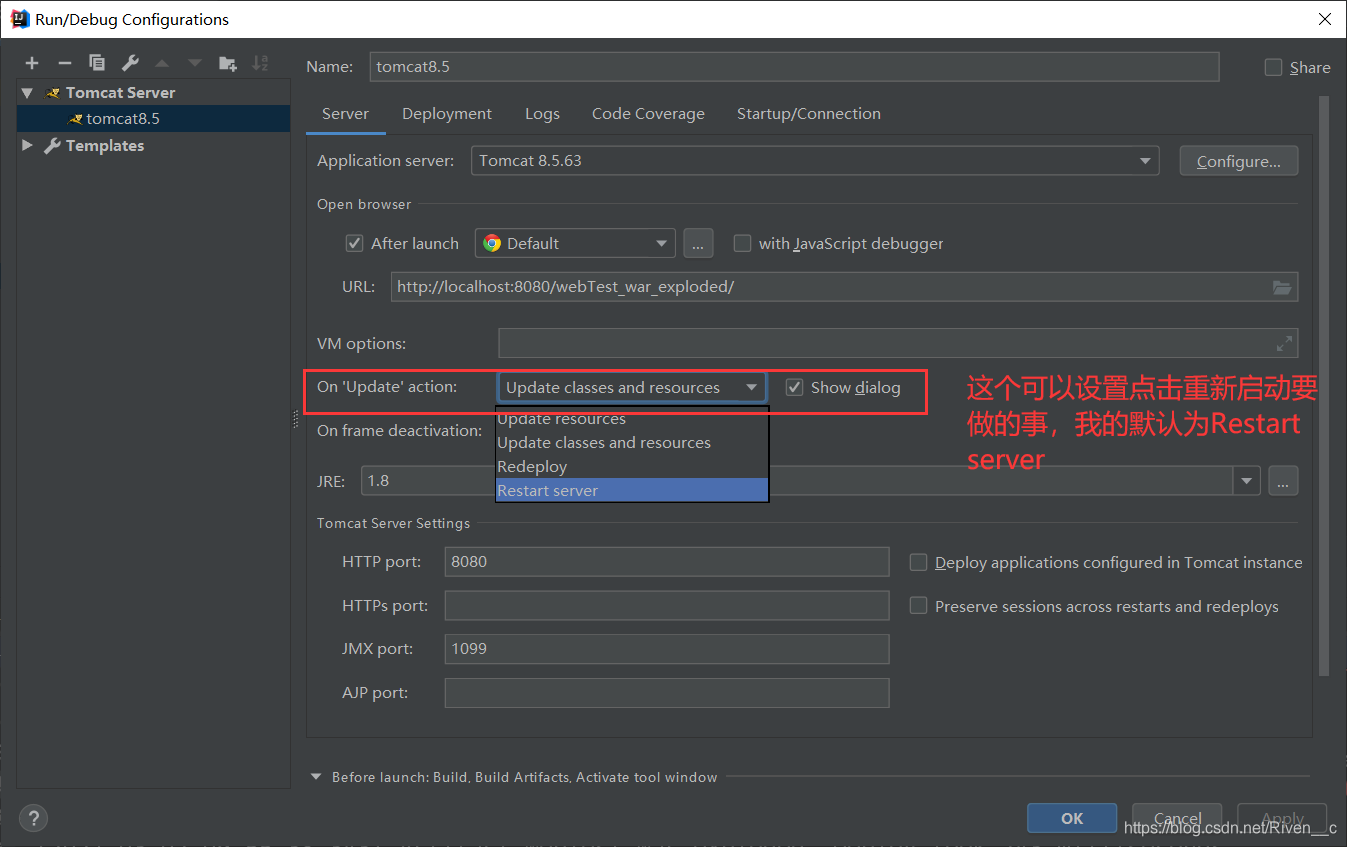Select Tomcat Server tree node

click(120, 92)
